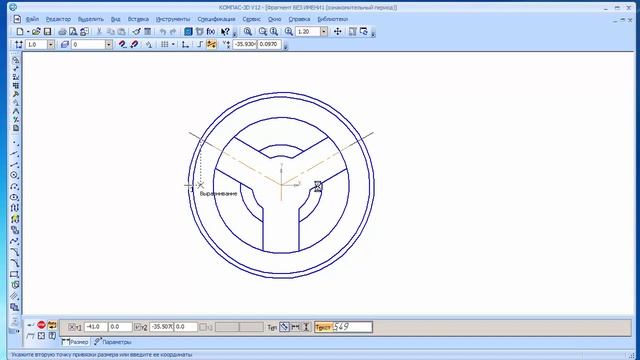Zoom to window with the magnifier icon
The image size is (640, 360).
click(x=247, y=31)
